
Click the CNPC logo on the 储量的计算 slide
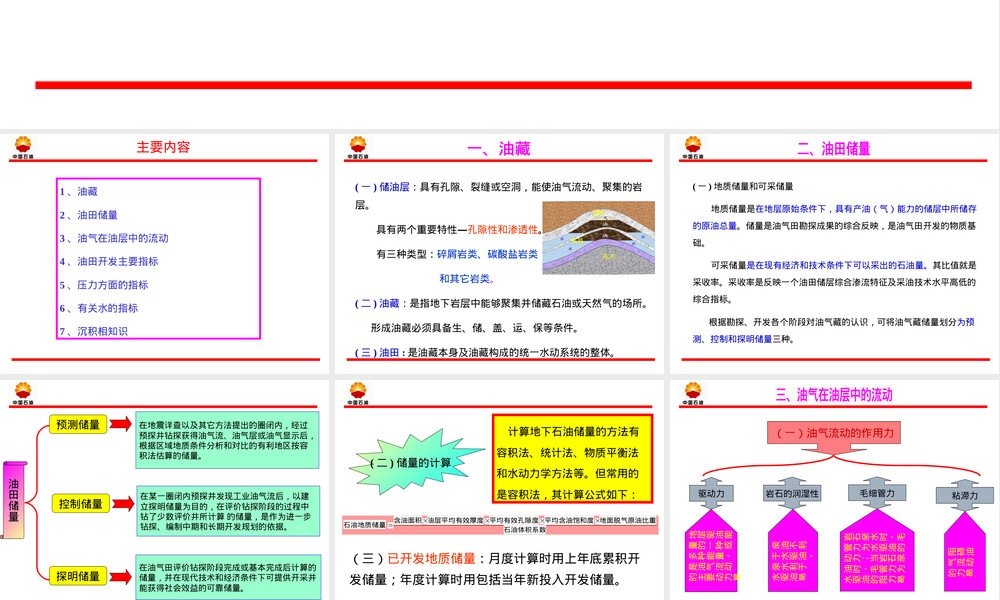point(358,393)
